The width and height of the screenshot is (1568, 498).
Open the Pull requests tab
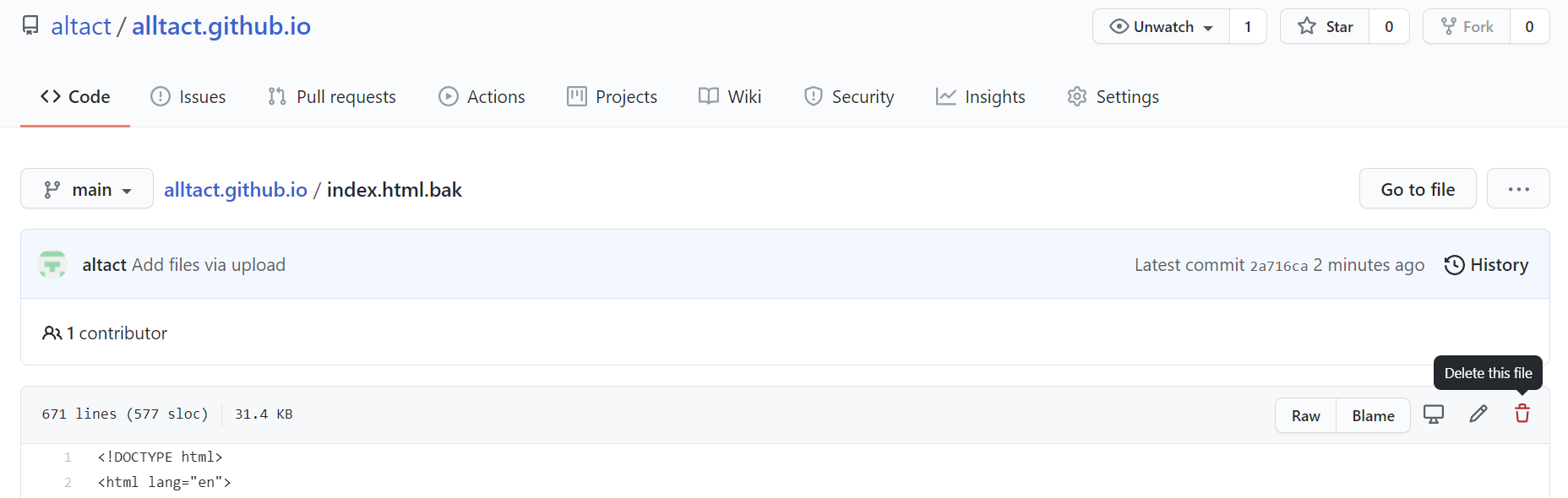(x=331, y=96)
